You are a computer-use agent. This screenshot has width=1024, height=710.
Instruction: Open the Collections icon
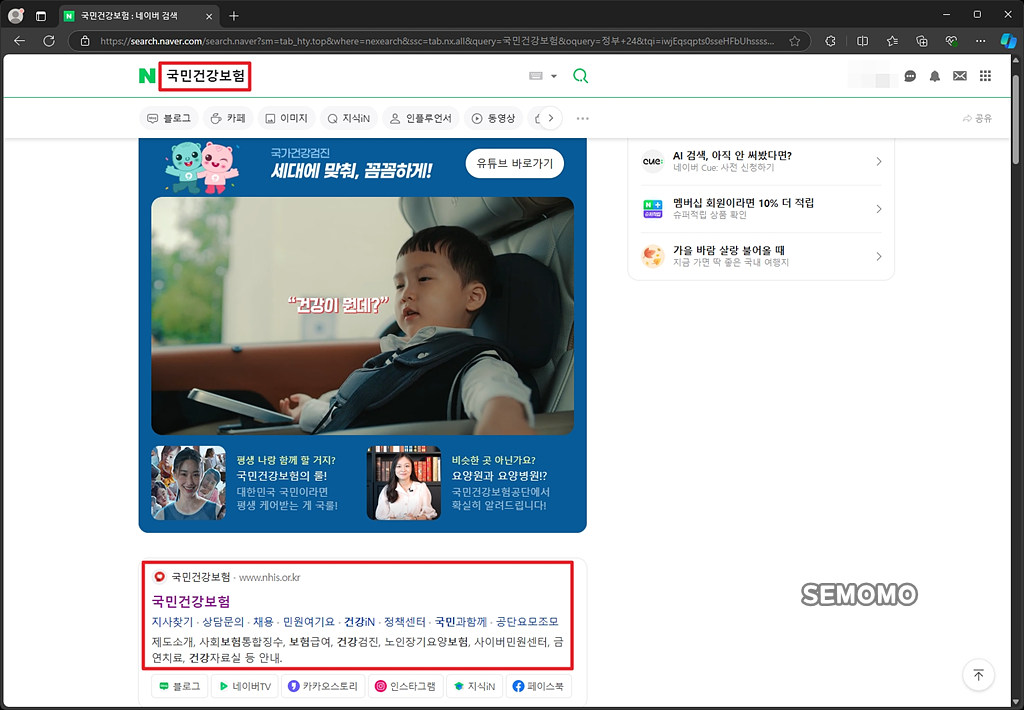921,40
